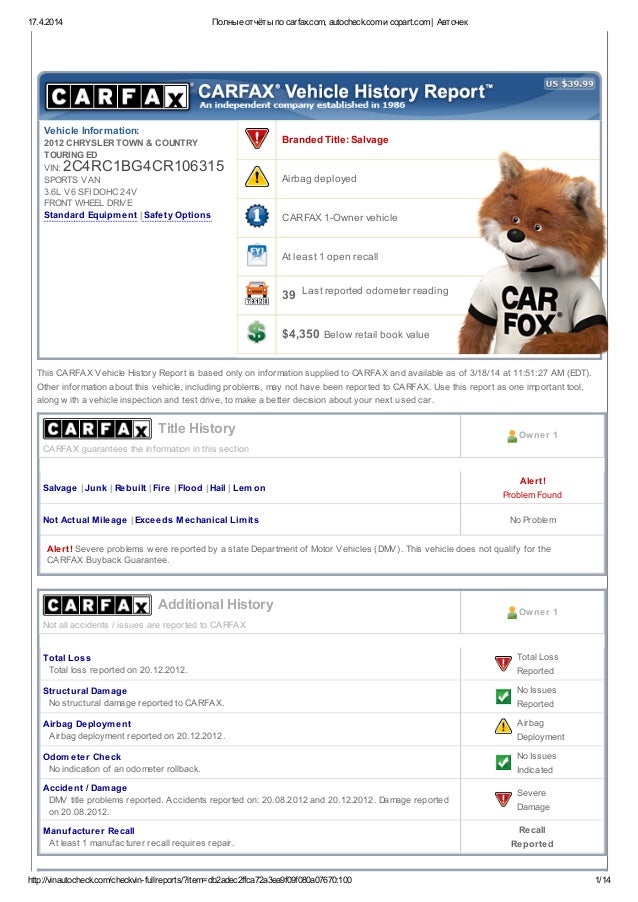Click the $4,350 Below retail book value text
Viewport: 638px width, 902px height.
tap(356, 334)
